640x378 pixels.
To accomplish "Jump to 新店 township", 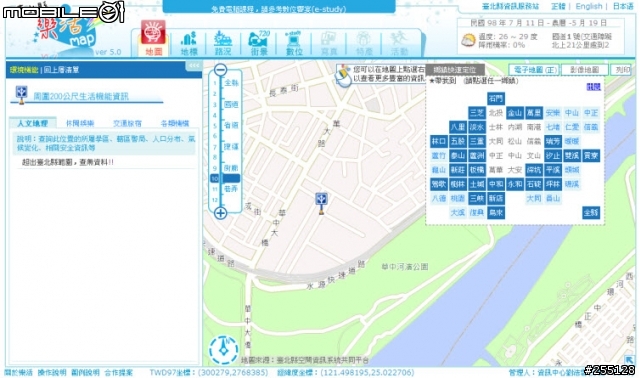I will tap(496, 198).
